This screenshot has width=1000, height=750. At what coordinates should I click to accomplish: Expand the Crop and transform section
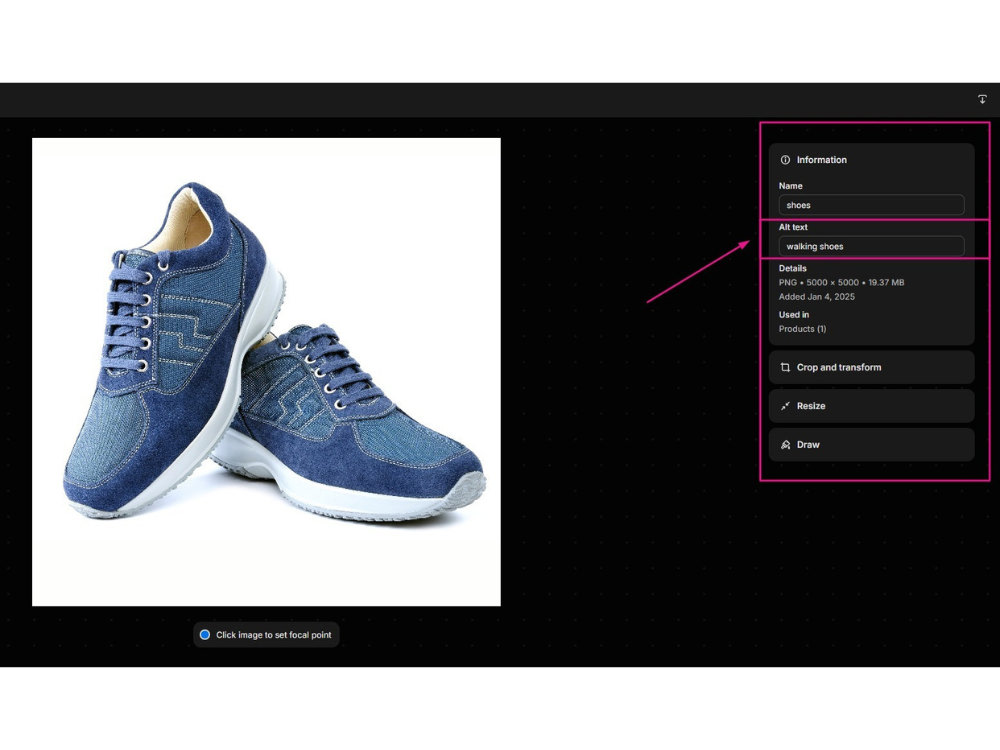871,367
